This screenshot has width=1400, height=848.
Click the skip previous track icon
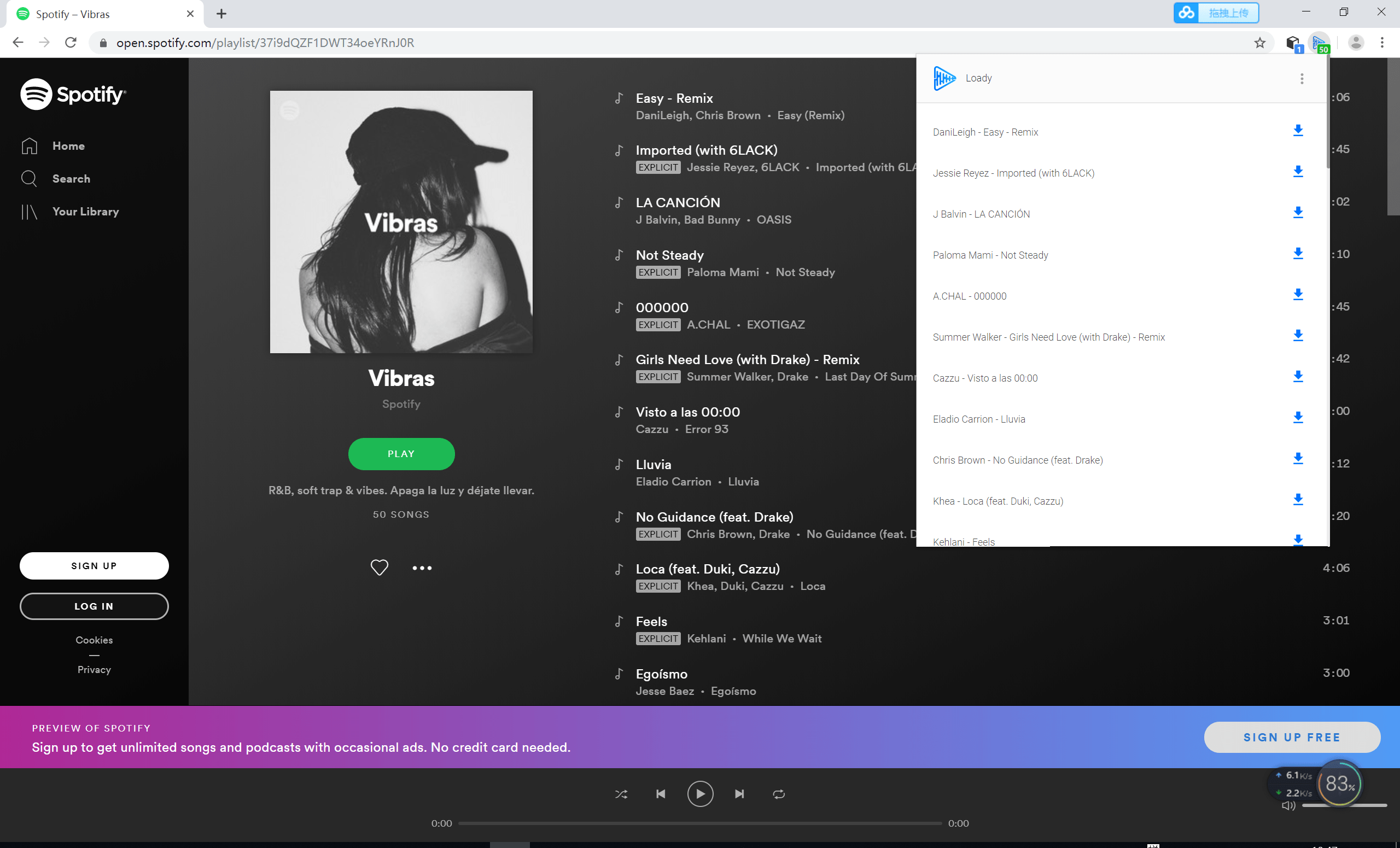click(660, 793)
